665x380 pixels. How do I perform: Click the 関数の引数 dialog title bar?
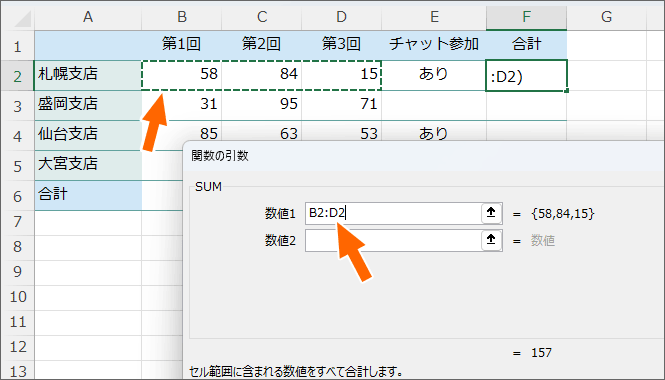(x=424, y=156)
